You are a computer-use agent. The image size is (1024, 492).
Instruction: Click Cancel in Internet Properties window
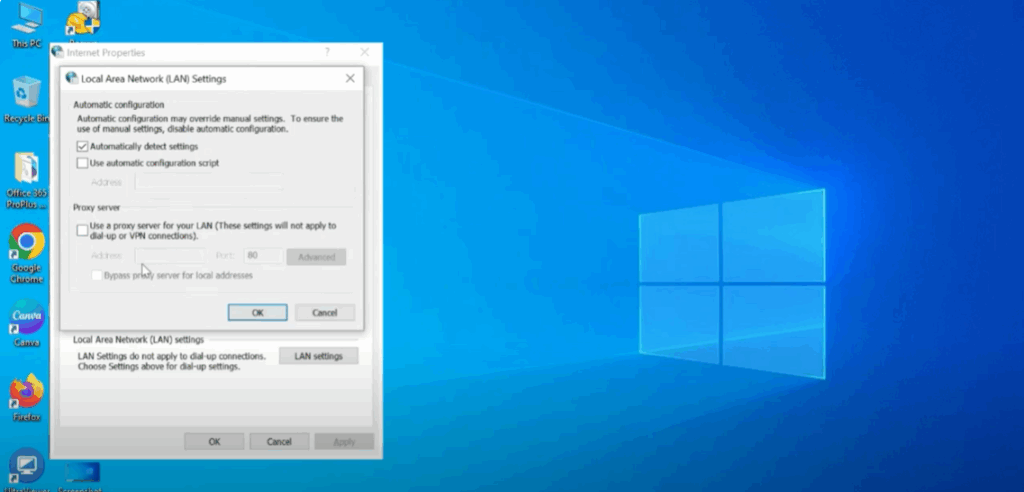click(x=279, y=442)
